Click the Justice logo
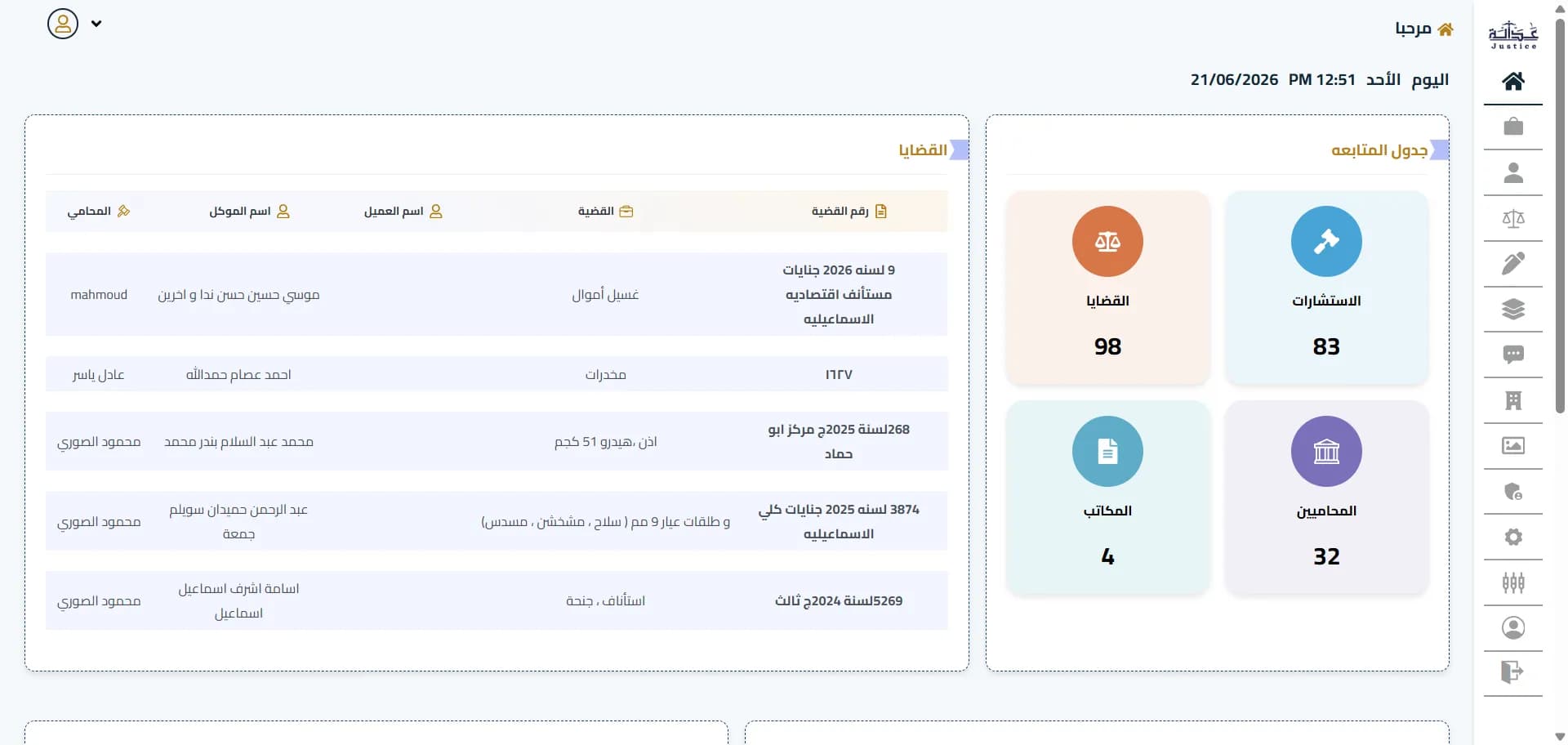The width and height of the screenshot is (1568, 745). click(1513, 35)
